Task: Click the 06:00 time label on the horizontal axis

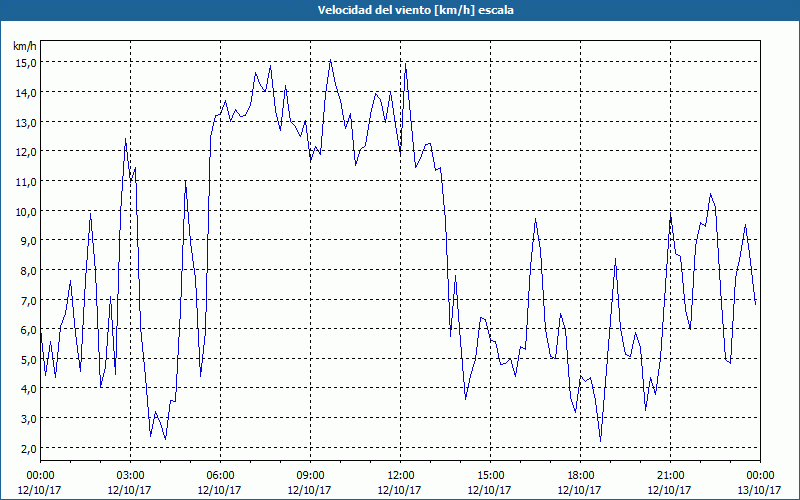Action: coord(220,476)
